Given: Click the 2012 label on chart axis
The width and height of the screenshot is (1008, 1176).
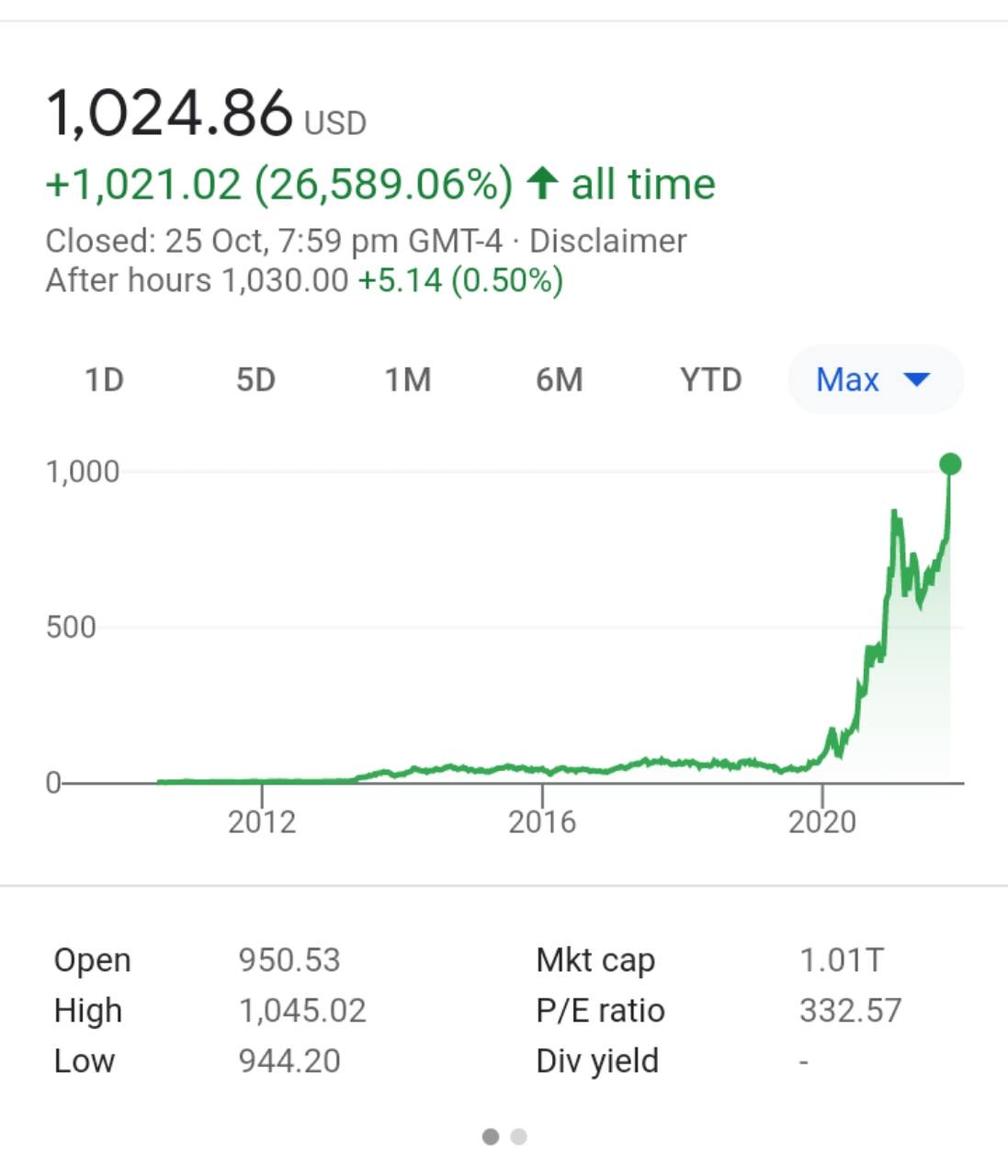Looking at the screenshot, I should point(262,821).
